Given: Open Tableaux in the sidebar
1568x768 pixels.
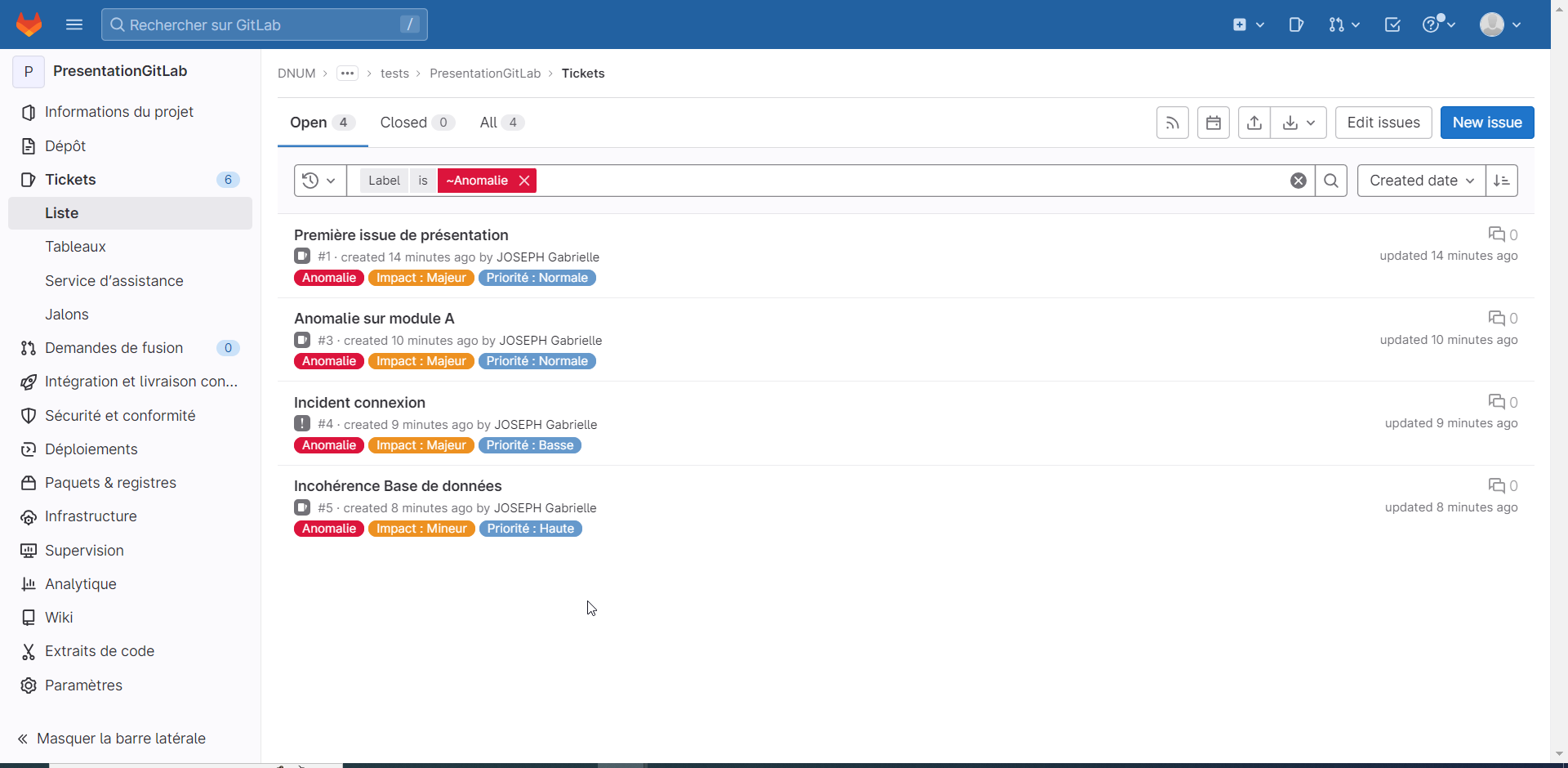Looking at the screenshot, I should (x=75, y=247).
